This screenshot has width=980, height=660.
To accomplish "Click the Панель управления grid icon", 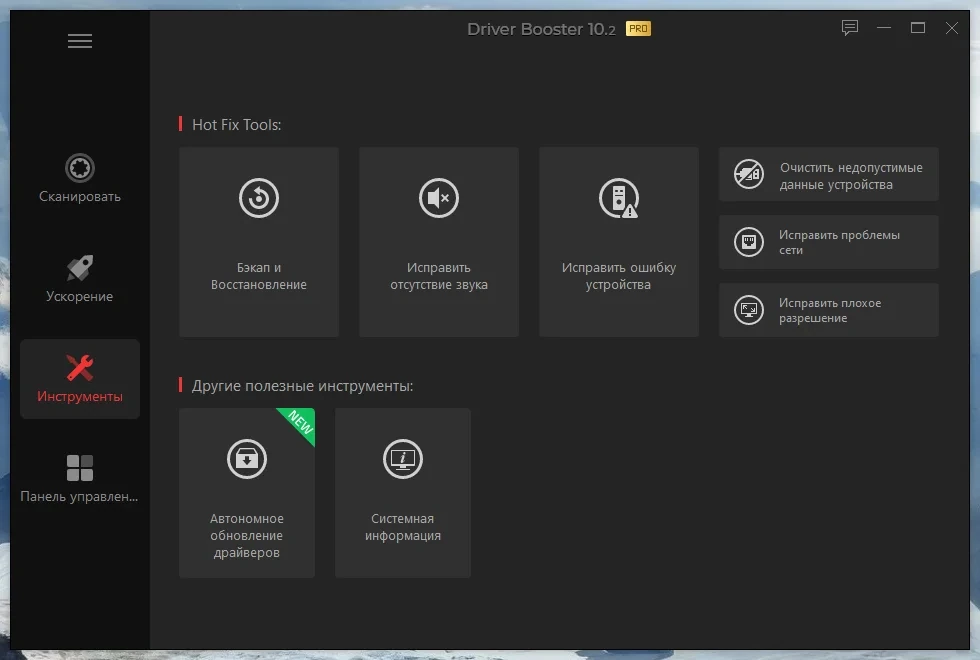I will (x=80, y=468).
